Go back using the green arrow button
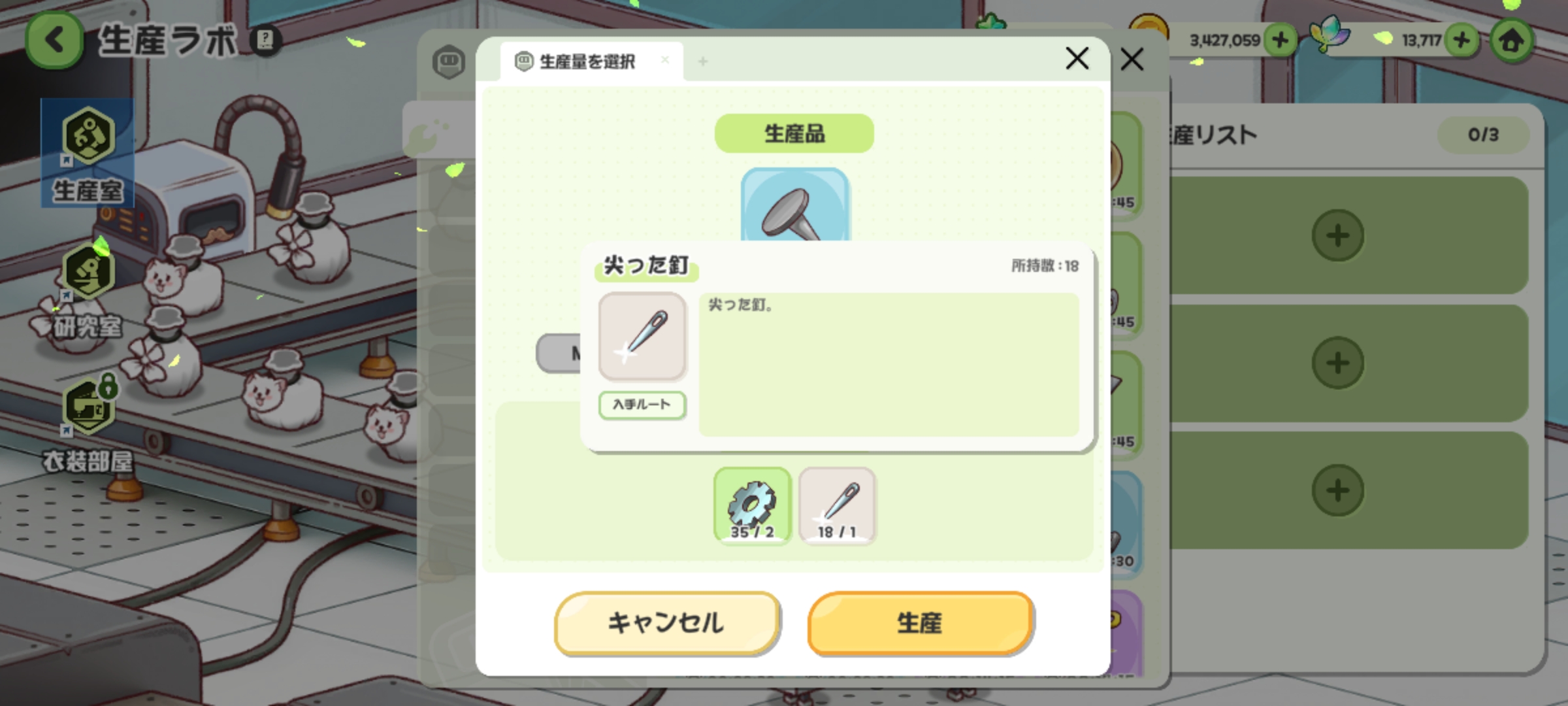The width and height of the screenshot is (1568, 706). [x=55, y=41]
